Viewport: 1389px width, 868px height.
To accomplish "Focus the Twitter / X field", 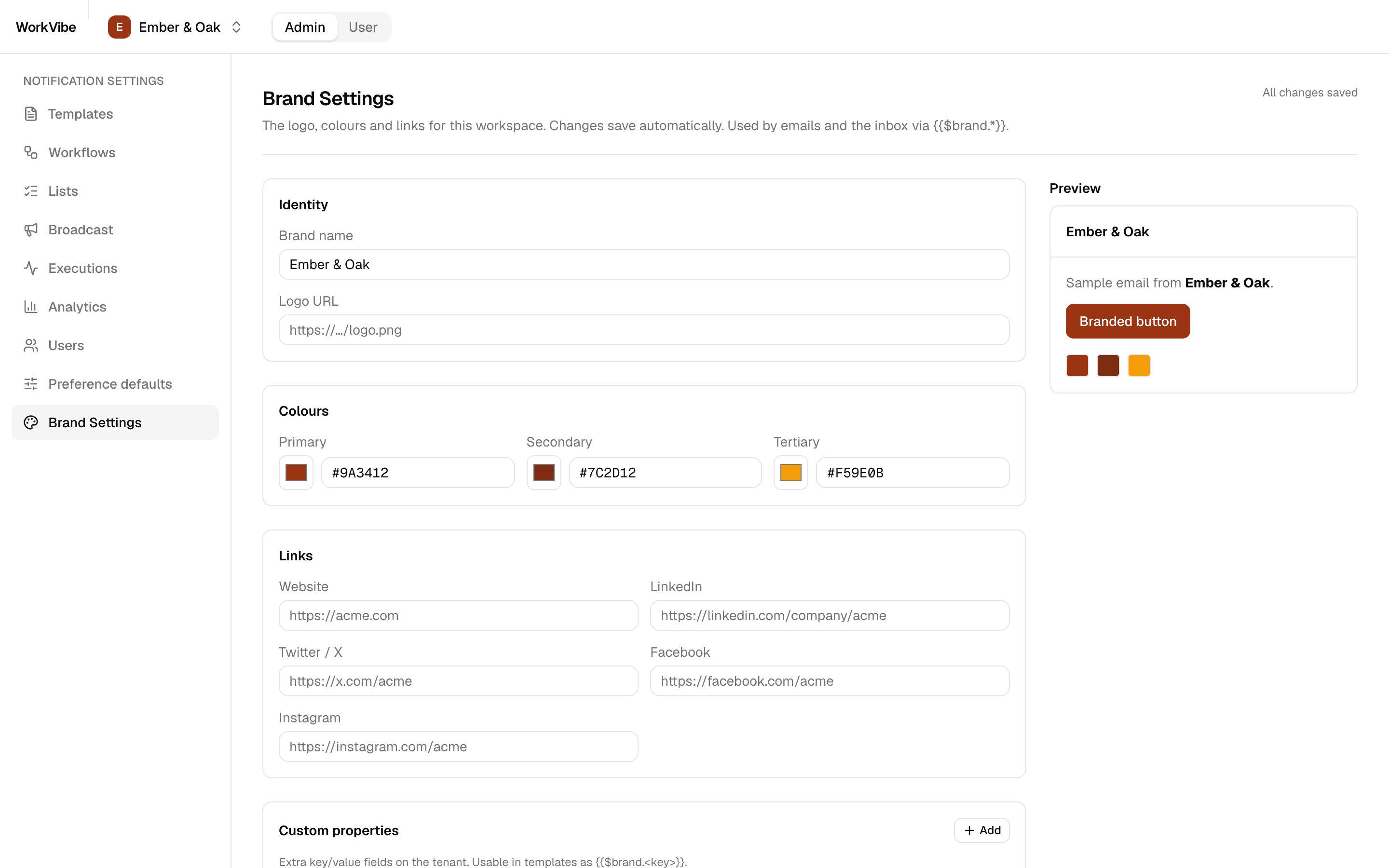I will (459, 681).
